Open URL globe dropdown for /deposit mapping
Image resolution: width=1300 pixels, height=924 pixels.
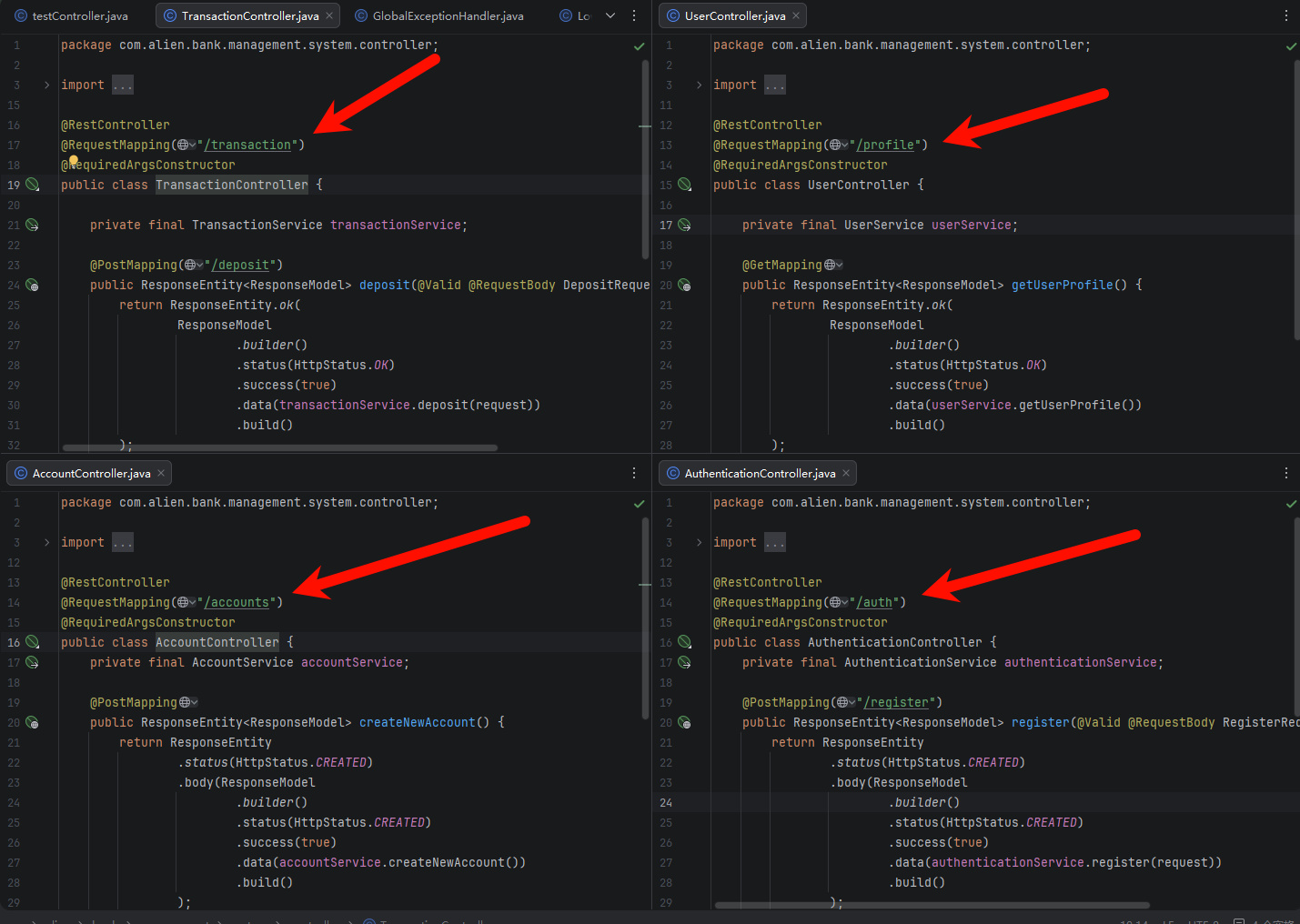click(x=194, y=265)
